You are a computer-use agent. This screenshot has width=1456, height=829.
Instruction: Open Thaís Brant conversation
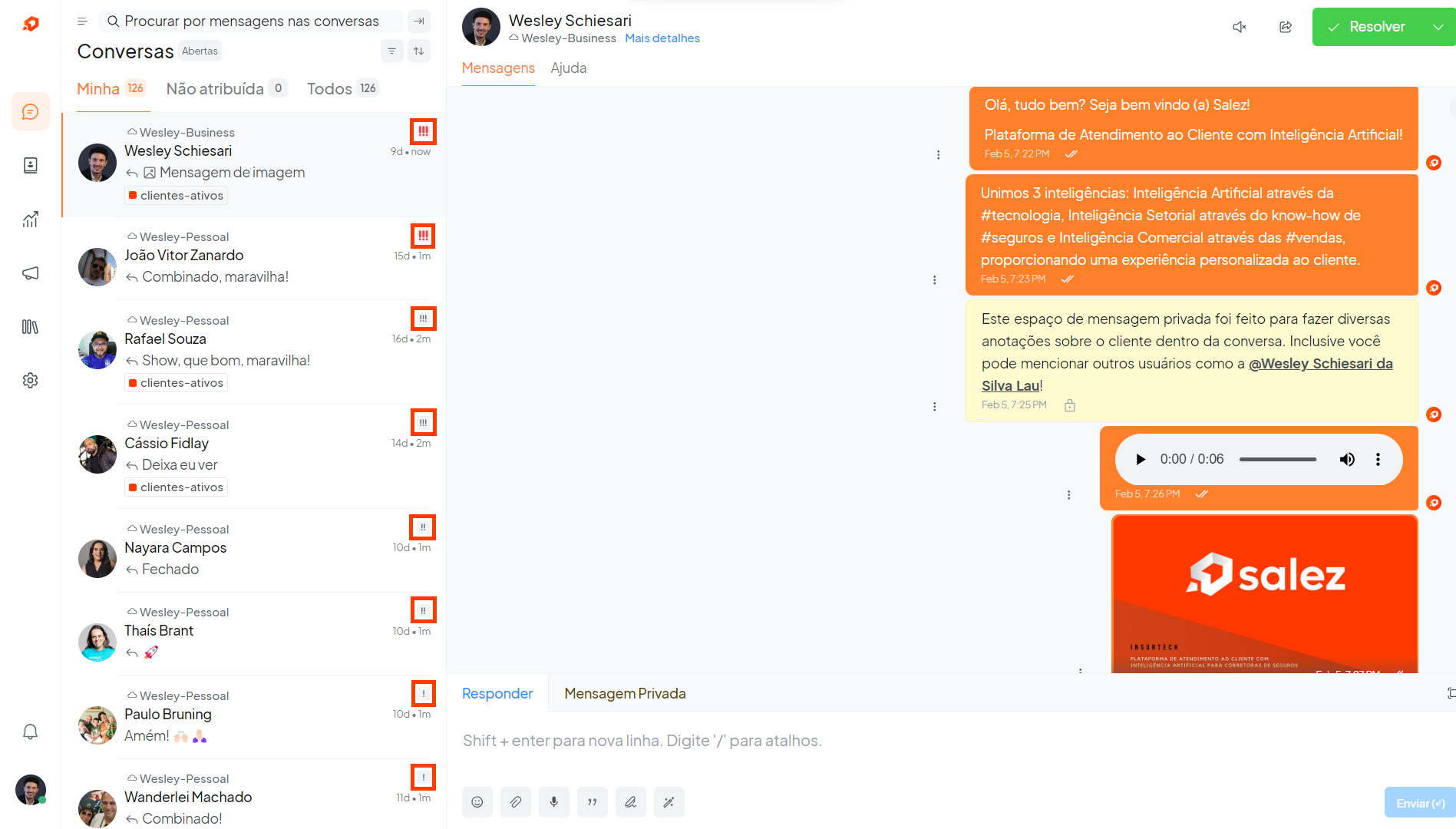coord(254,634)
